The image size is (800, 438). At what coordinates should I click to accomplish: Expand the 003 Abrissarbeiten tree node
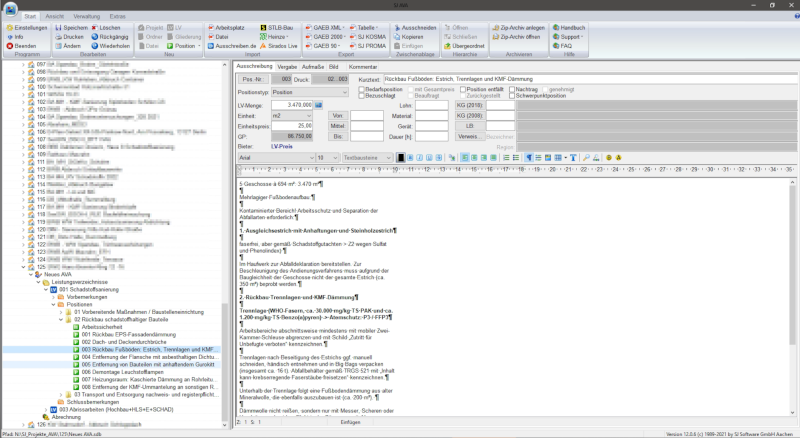click(46, 409)
